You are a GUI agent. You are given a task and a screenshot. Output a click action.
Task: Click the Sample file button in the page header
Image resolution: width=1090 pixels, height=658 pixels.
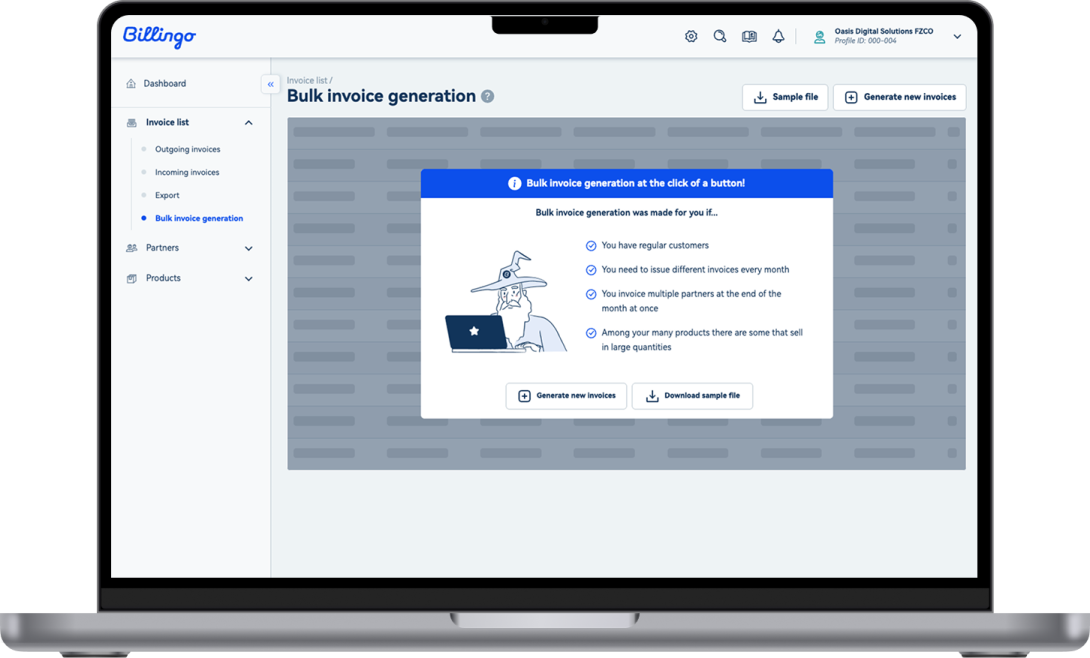click(x=785, y=97)
